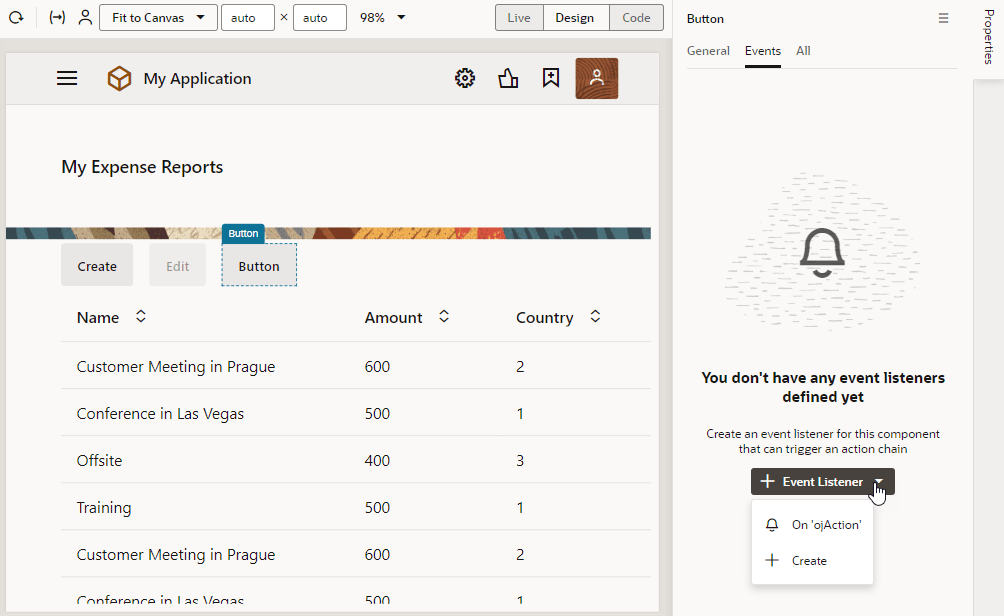The image size is (1004, 616).
Task: Click country value 3 cell
Action: pyautogui.click(x=520, y=460)
